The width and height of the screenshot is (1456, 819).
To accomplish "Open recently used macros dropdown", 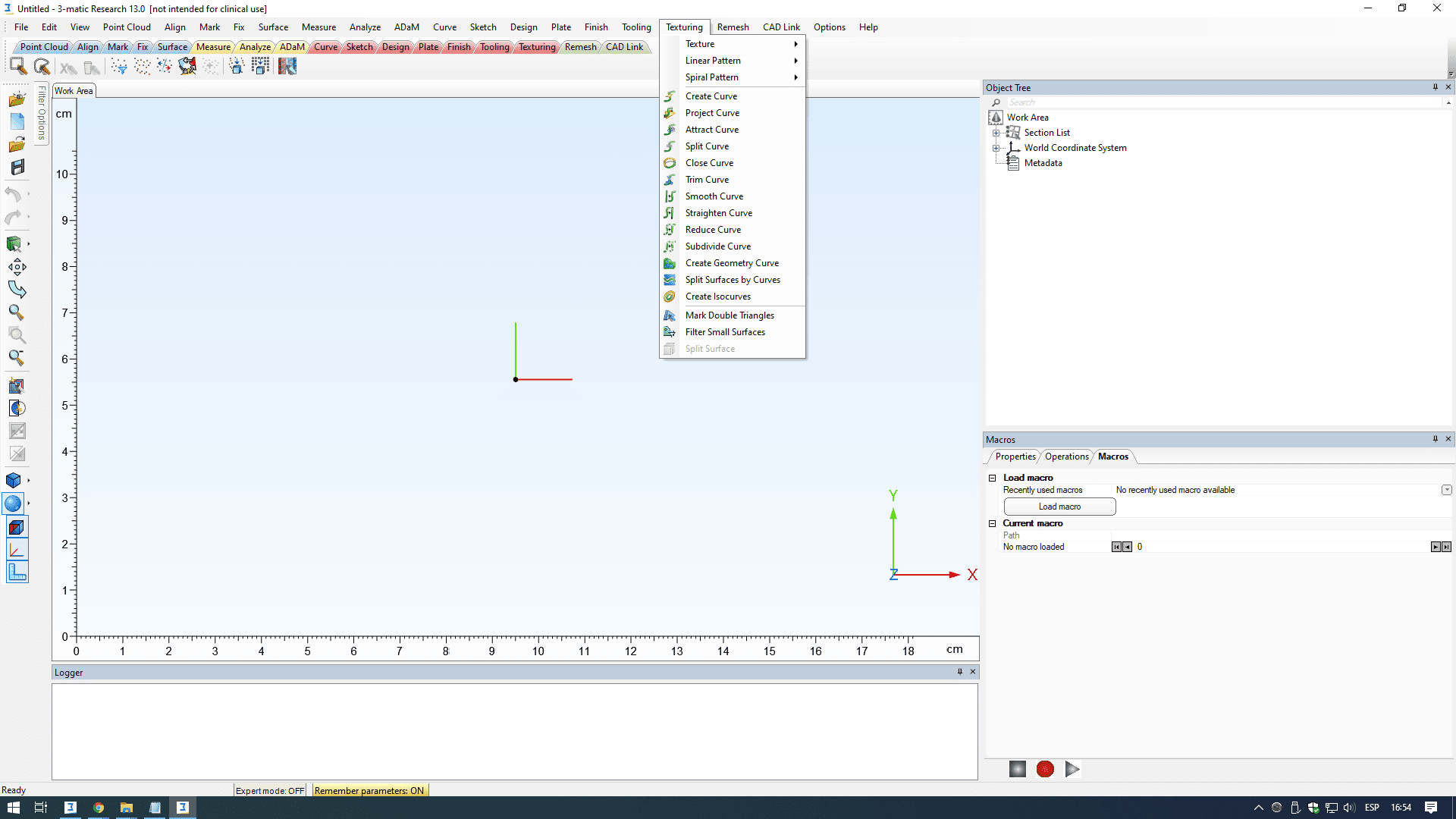I will click(x=1446, y=490).
